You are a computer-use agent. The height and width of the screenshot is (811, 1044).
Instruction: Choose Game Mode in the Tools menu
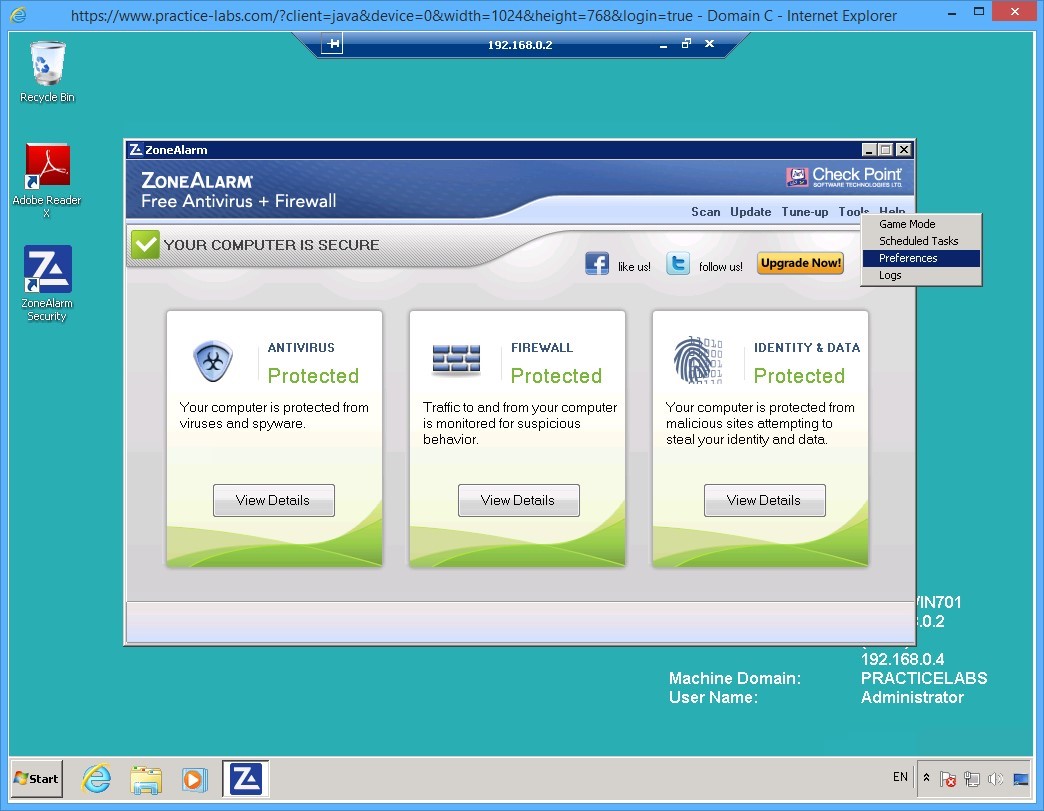tap(906, 224)
